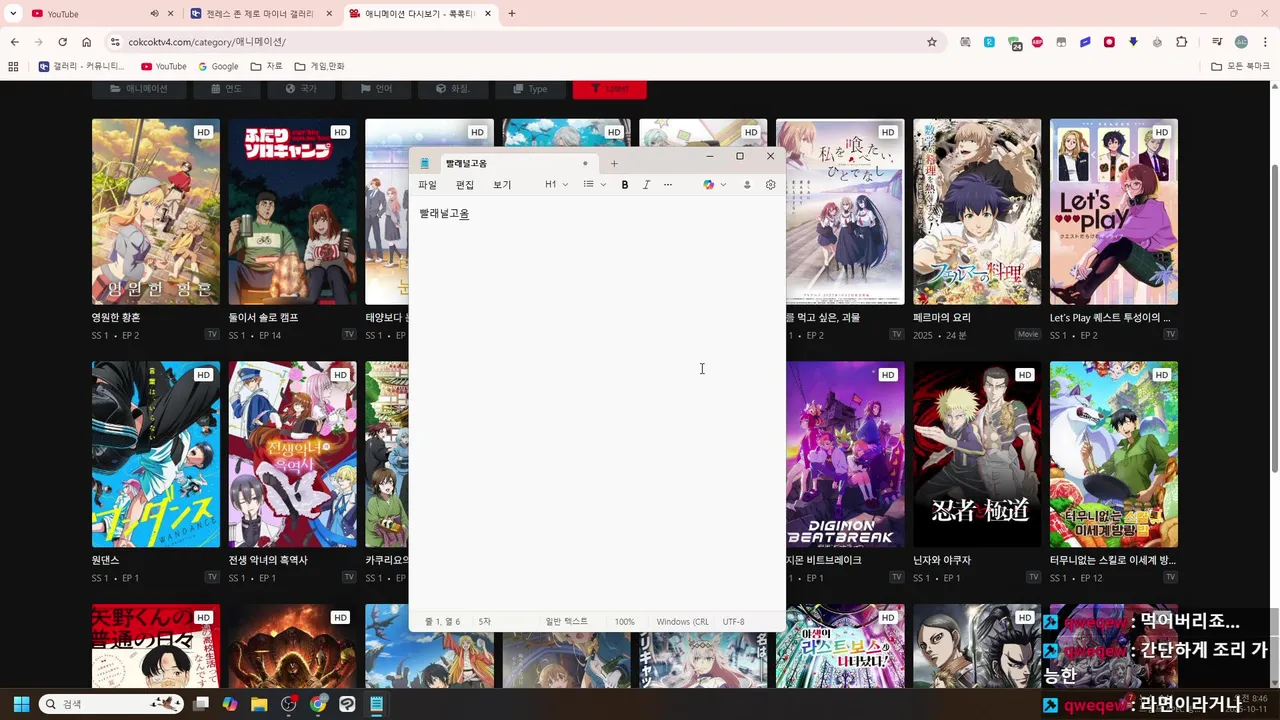Open the Chrome three-dot menu
1280x720 pixels.
[x=1266, y=42]
